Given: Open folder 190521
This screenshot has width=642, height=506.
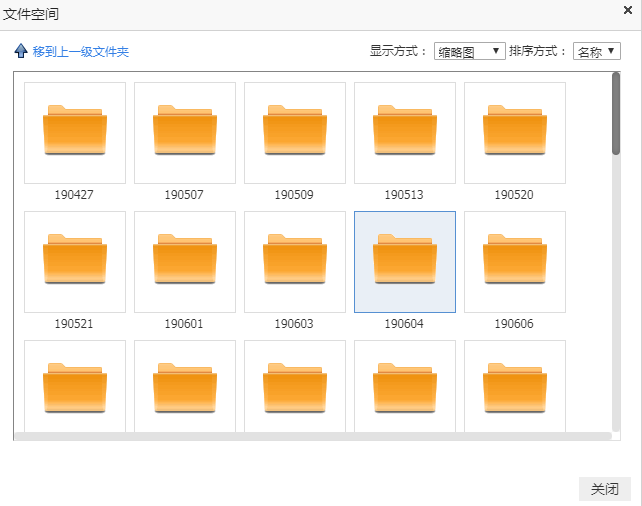Looking at the screenshot, I should 75,261.
